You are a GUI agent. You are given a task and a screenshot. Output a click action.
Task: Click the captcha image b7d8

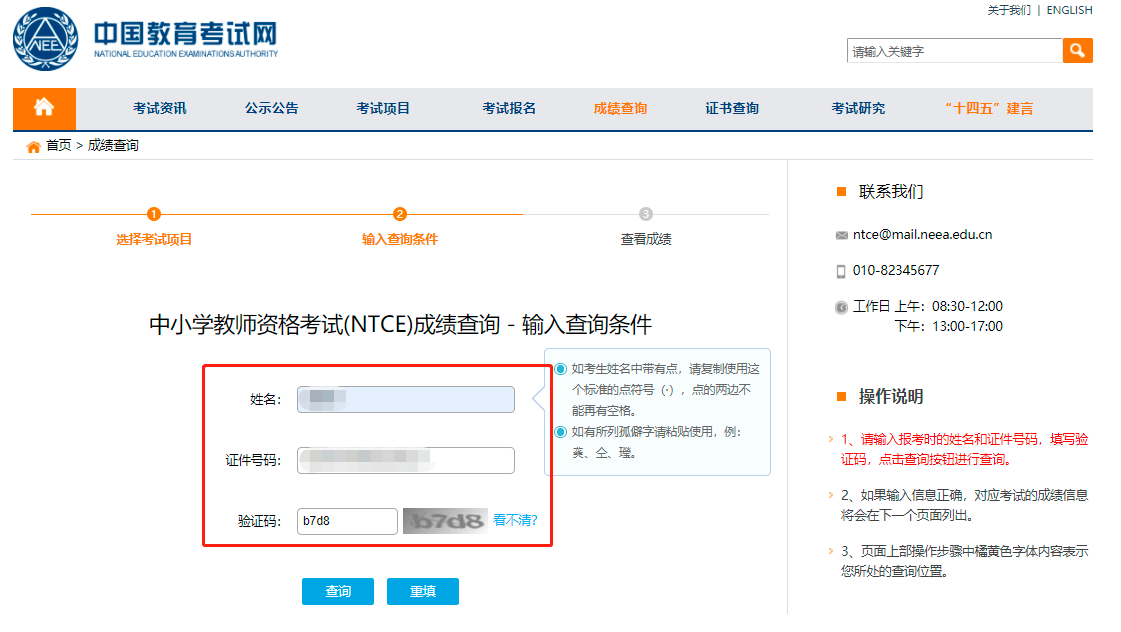click(x=444, y=521)
